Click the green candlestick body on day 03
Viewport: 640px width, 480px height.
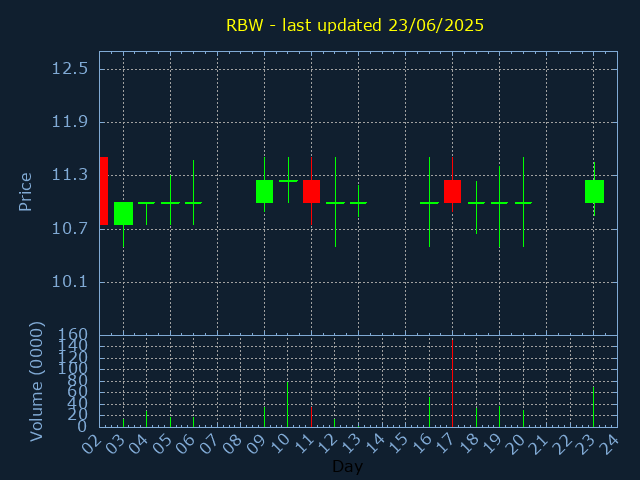(123, 213)
